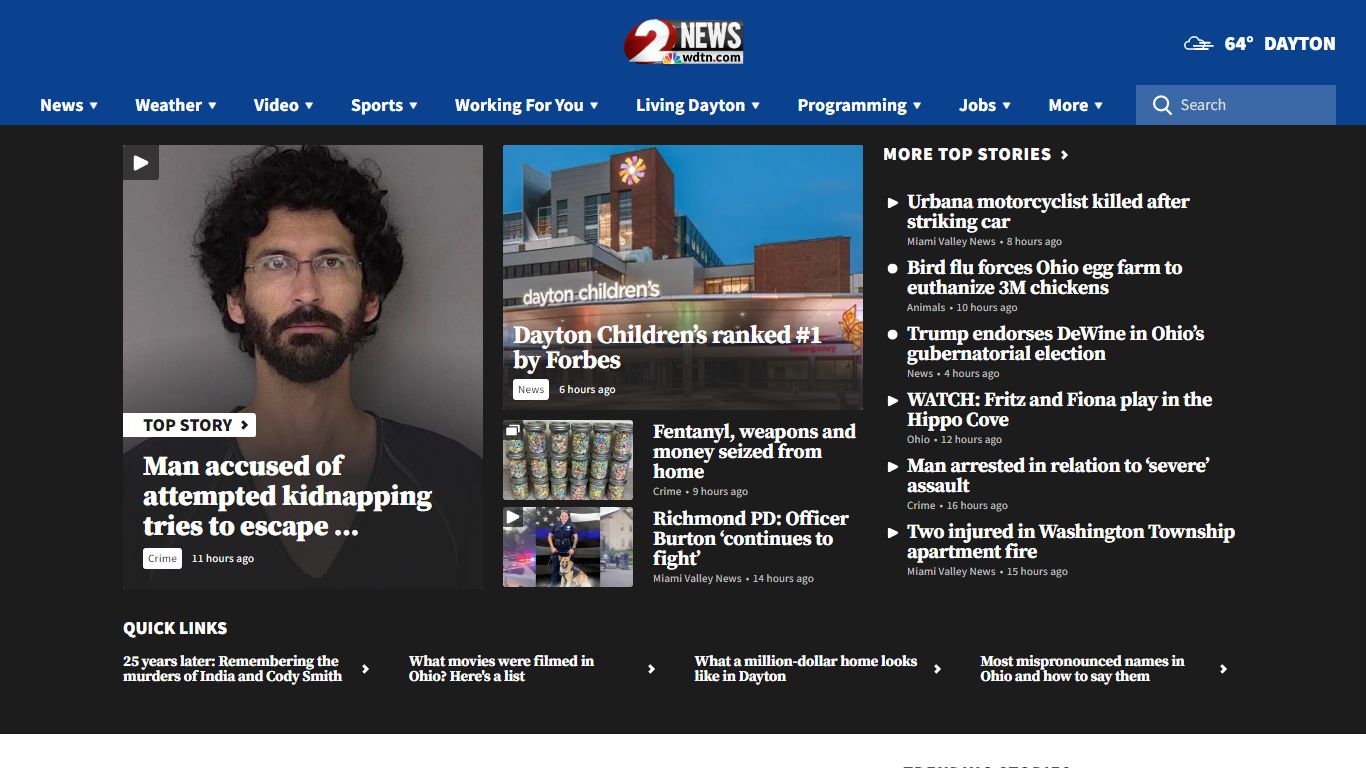1366x768 pixels.
Task: Click gallery icon on fentanyl jars thumbnail
Action: click(x=513, y=430)
